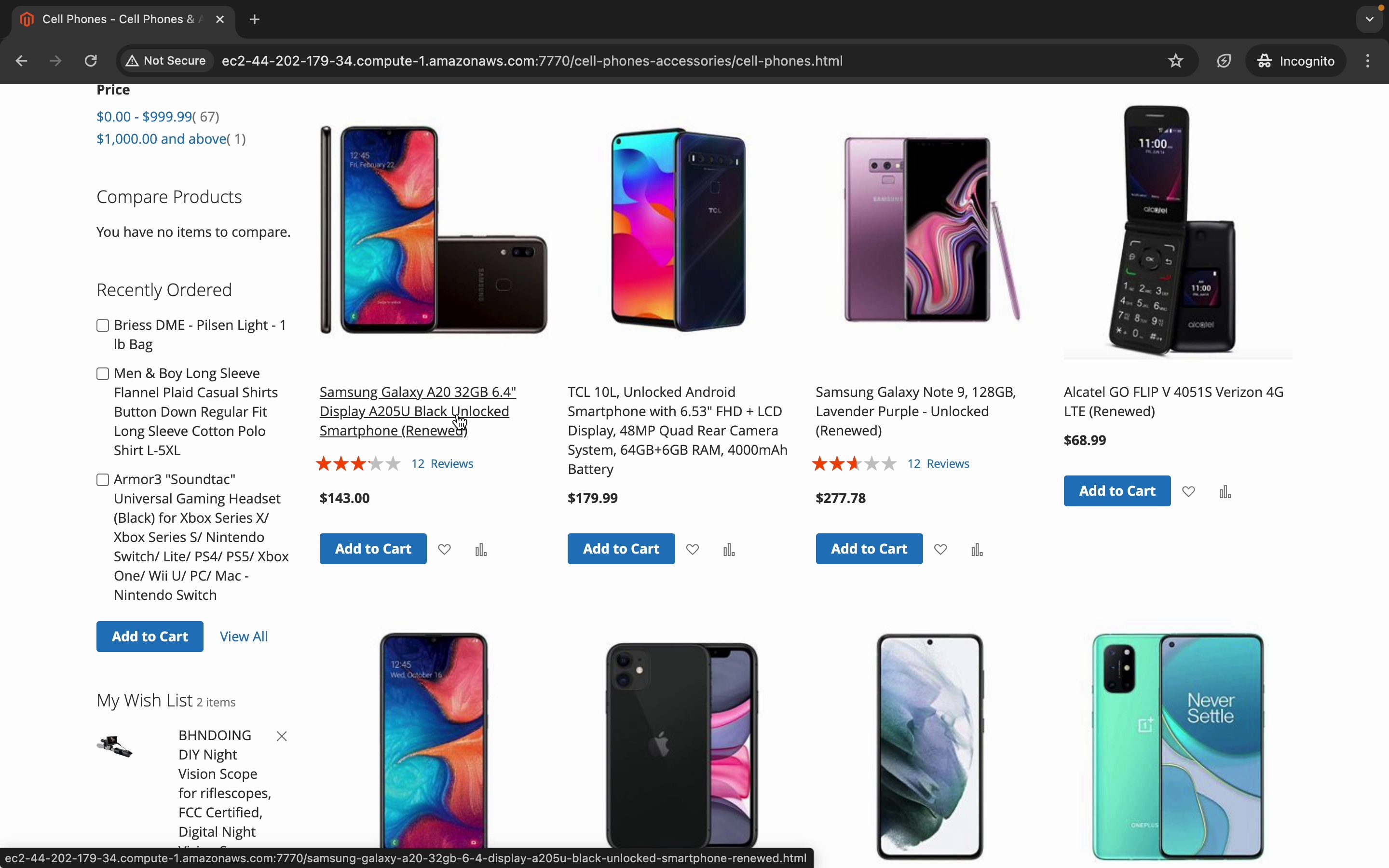Viewport: 1389px width, 868px height.
Task: Click compare icon for Alcatel GO FLIP V
Action: pos(1225,492)
